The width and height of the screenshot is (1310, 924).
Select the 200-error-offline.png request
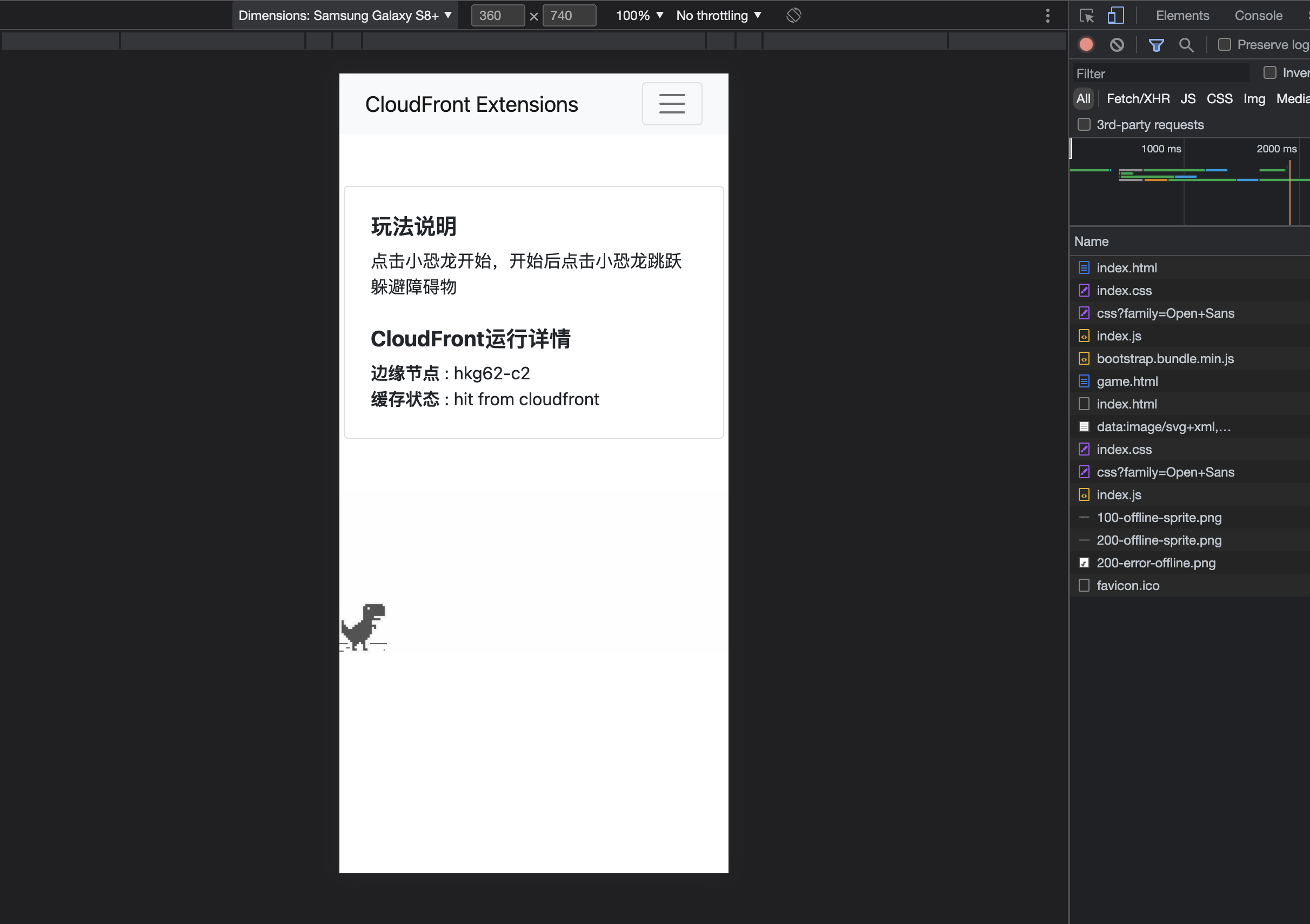[1190, 563]
